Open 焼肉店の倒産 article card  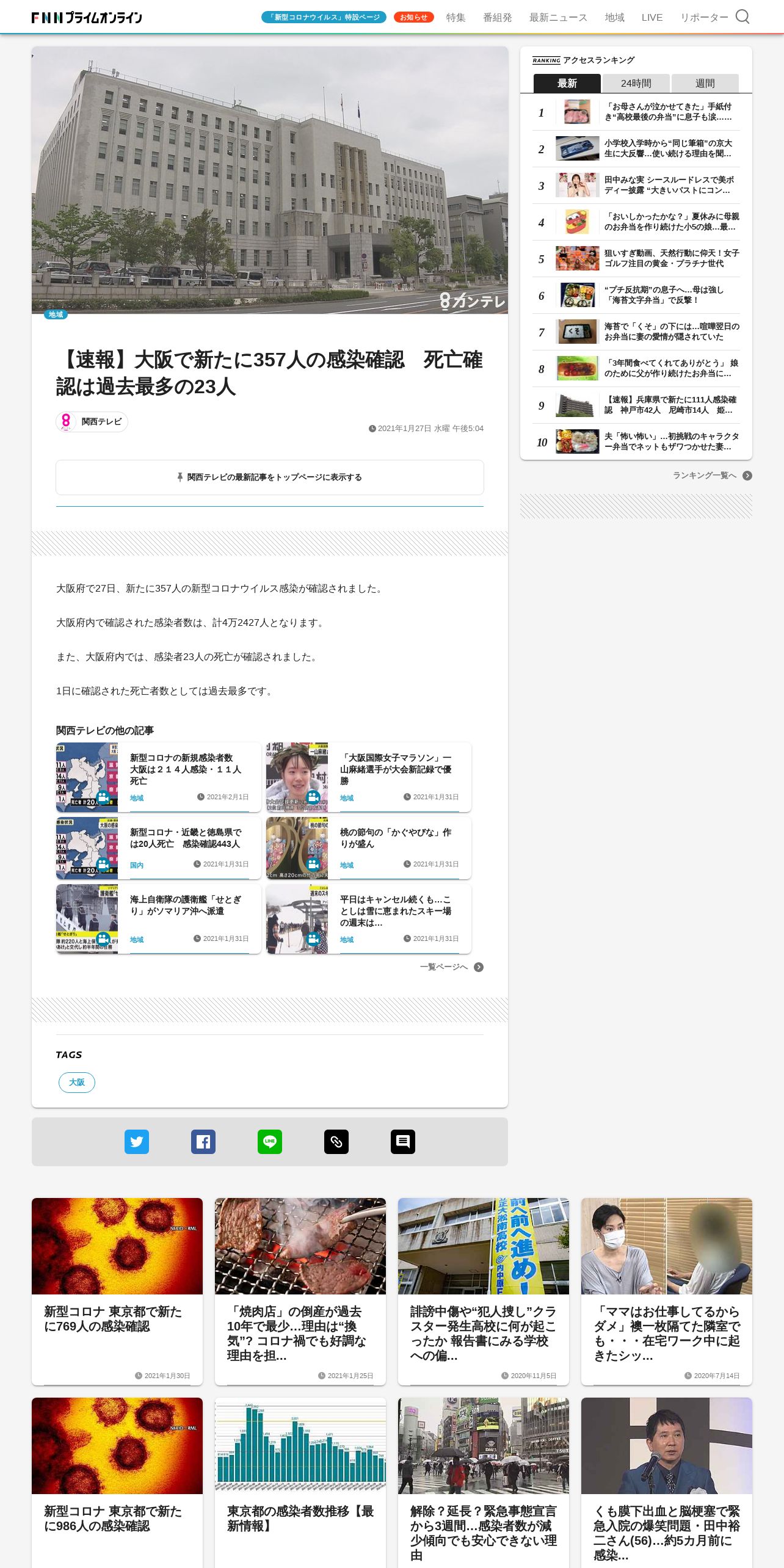point(300,1291)
